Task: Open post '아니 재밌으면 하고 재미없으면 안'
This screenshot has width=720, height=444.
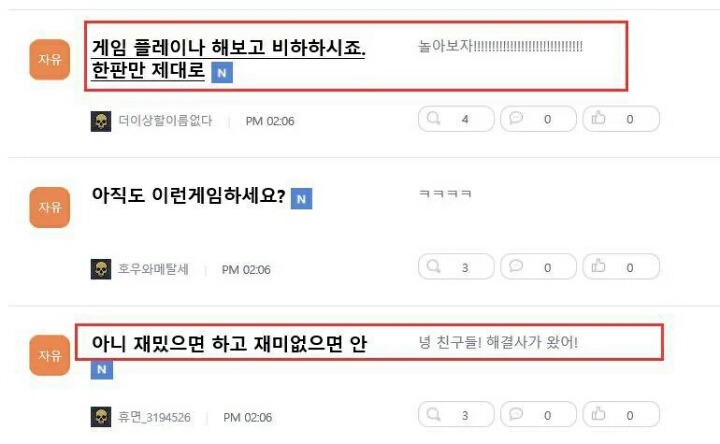Action: click(229, 343)
